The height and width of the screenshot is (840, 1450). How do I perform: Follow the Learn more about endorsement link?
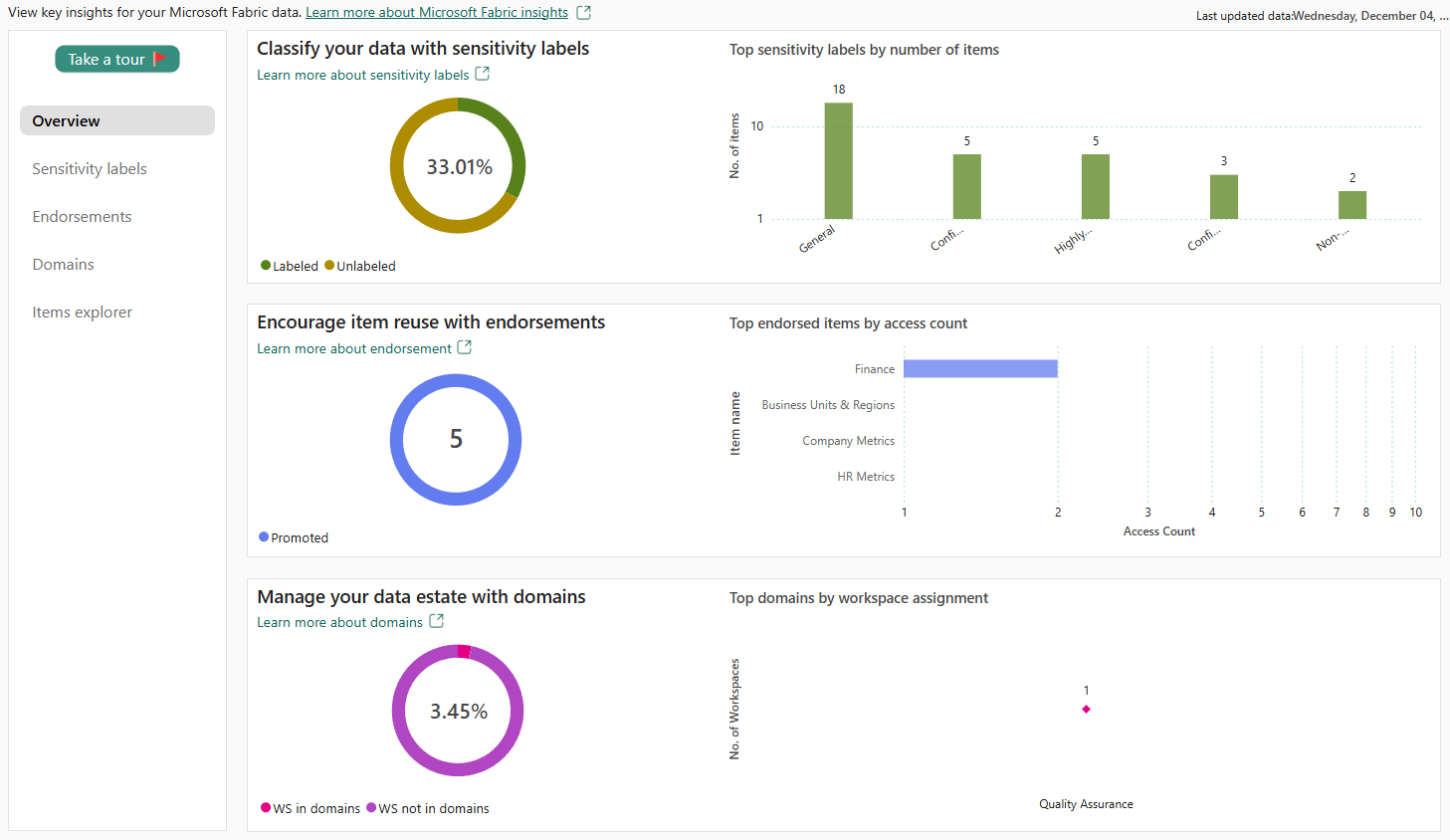[353, 348]
